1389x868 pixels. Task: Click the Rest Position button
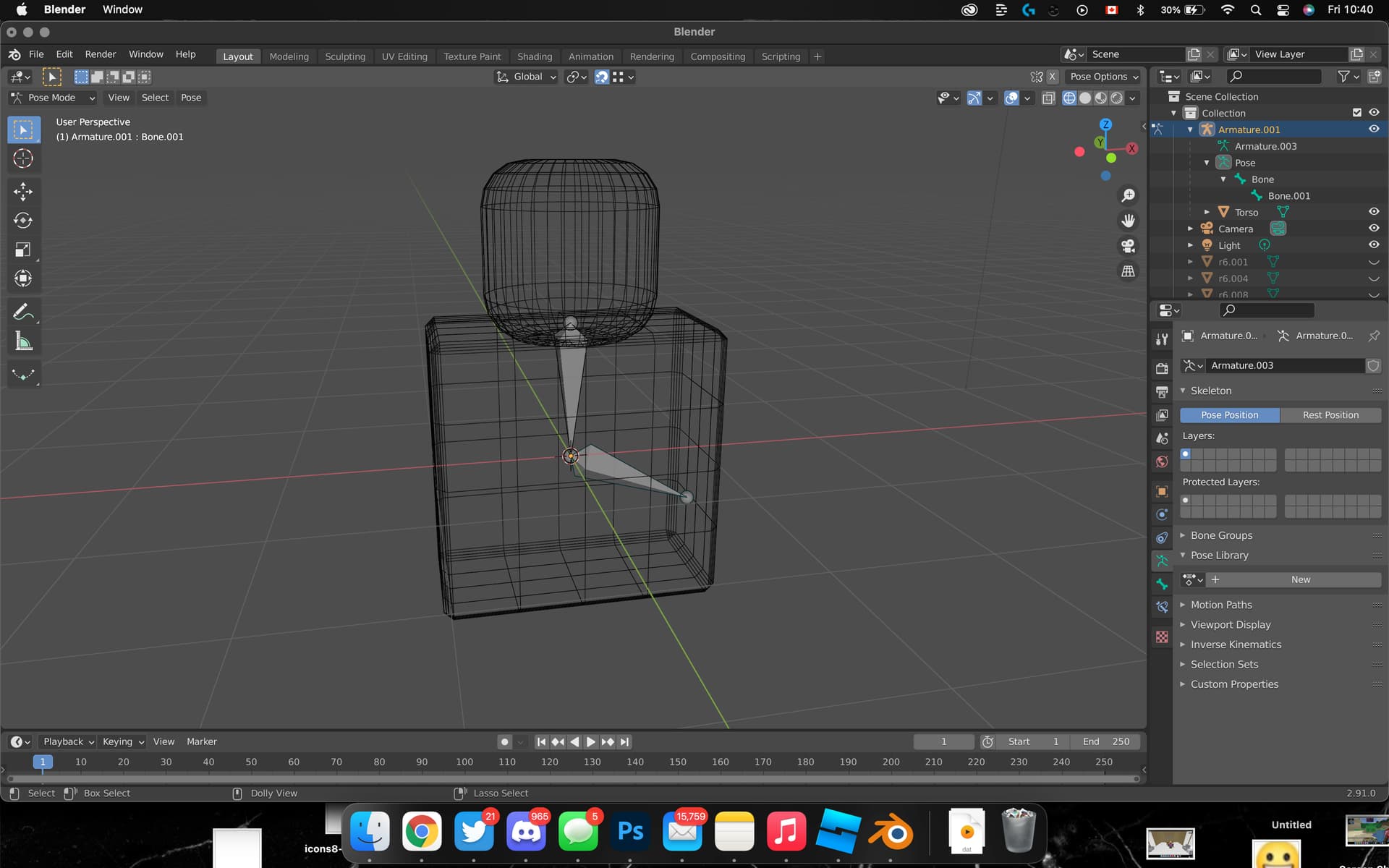coord(1330,415)
